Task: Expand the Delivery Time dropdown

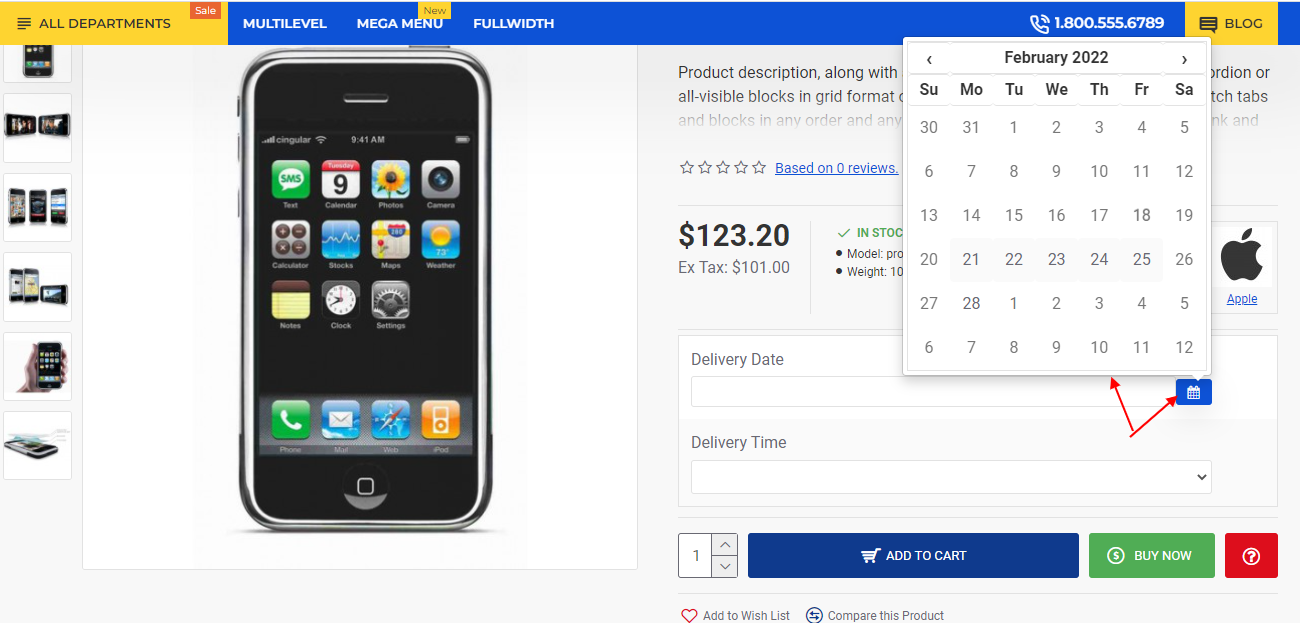Action: [x=951, y=477]
